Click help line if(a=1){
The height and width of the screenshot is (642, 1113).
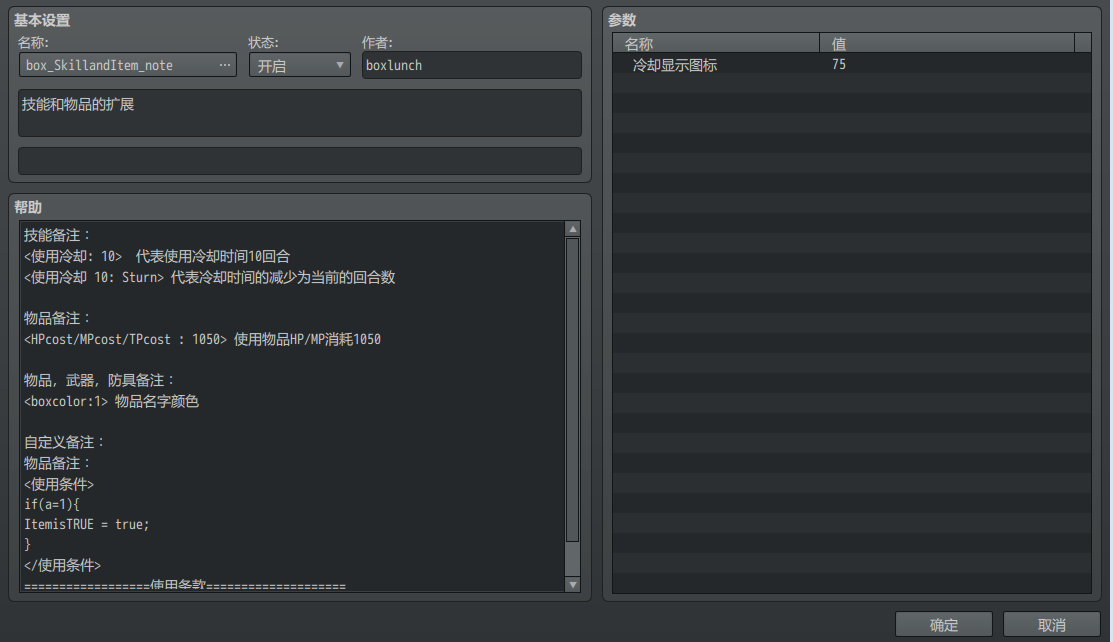(x=52, y=504)
